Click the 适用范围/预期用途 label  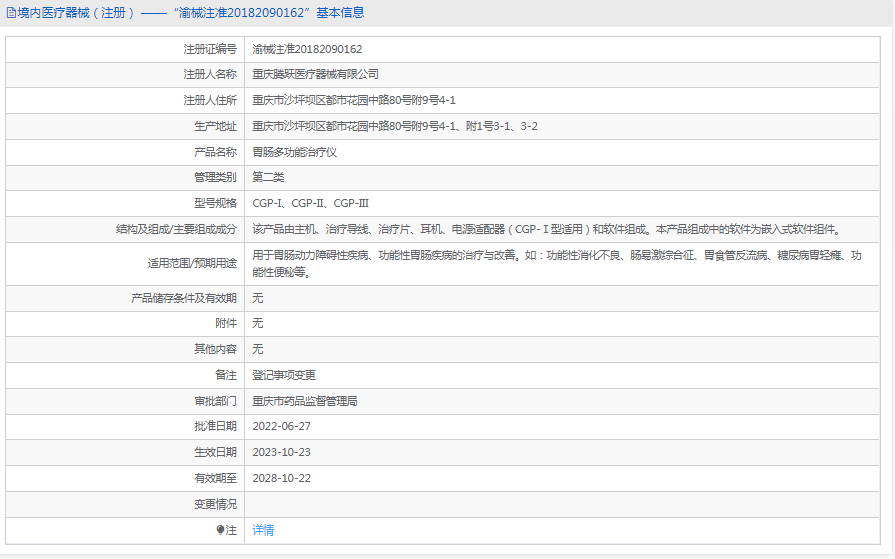tap(192, 263)
